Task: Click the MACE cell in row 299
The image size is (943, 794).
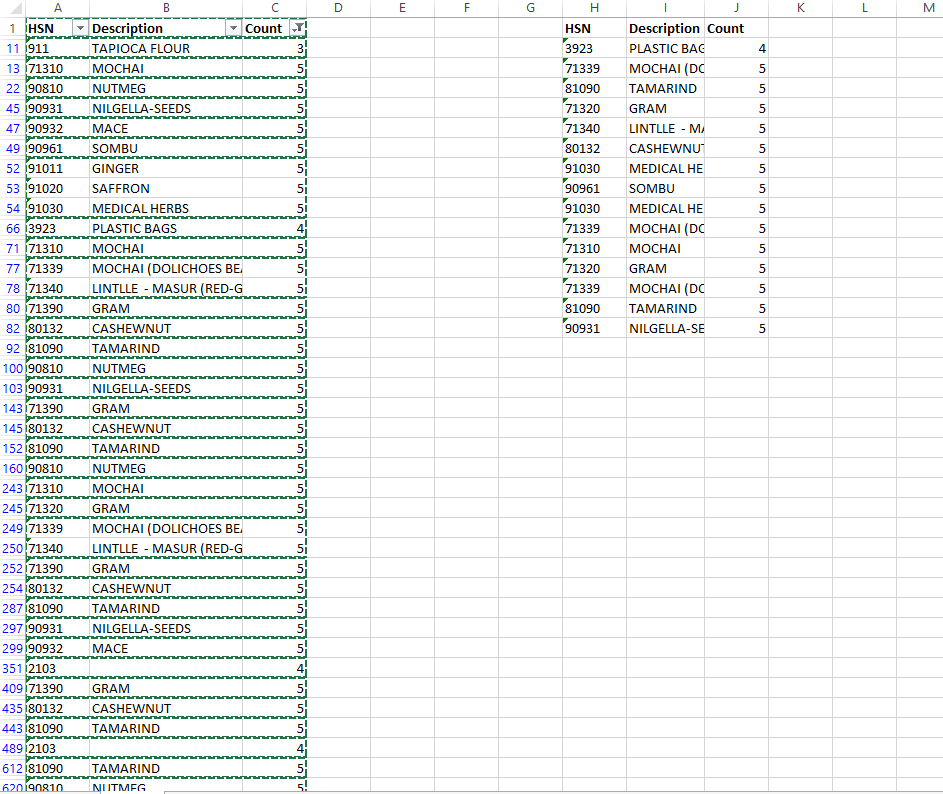Action: [x=166, y=648]
